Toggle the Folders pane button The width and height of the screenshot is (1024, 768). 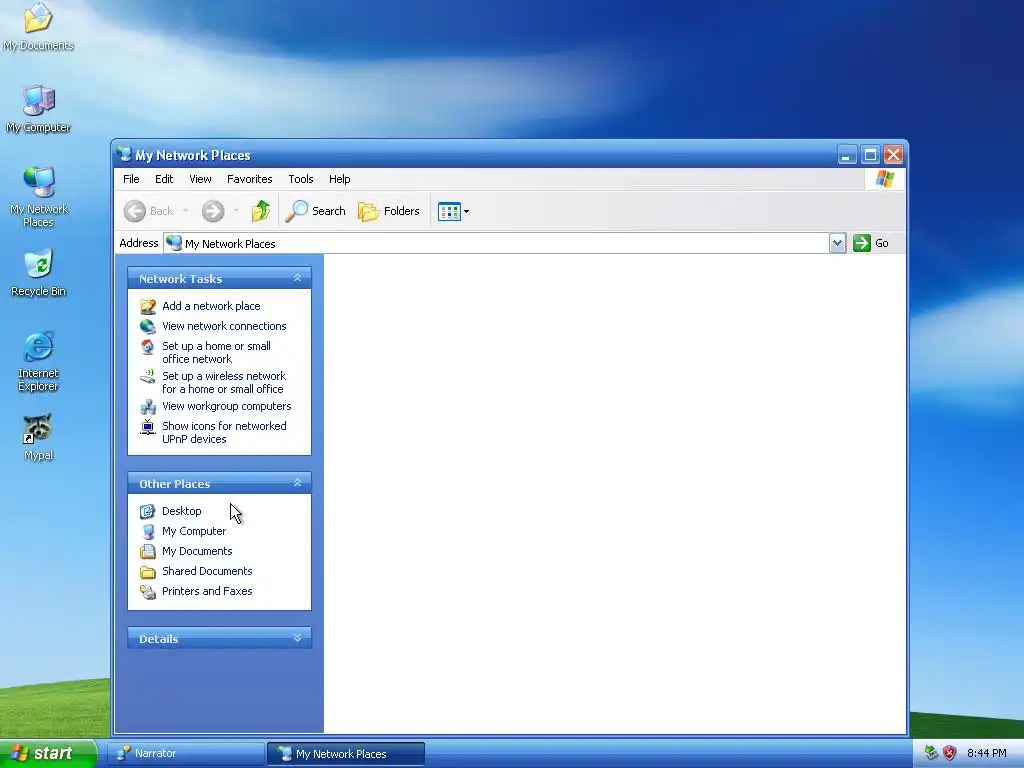tap(389, 211)
